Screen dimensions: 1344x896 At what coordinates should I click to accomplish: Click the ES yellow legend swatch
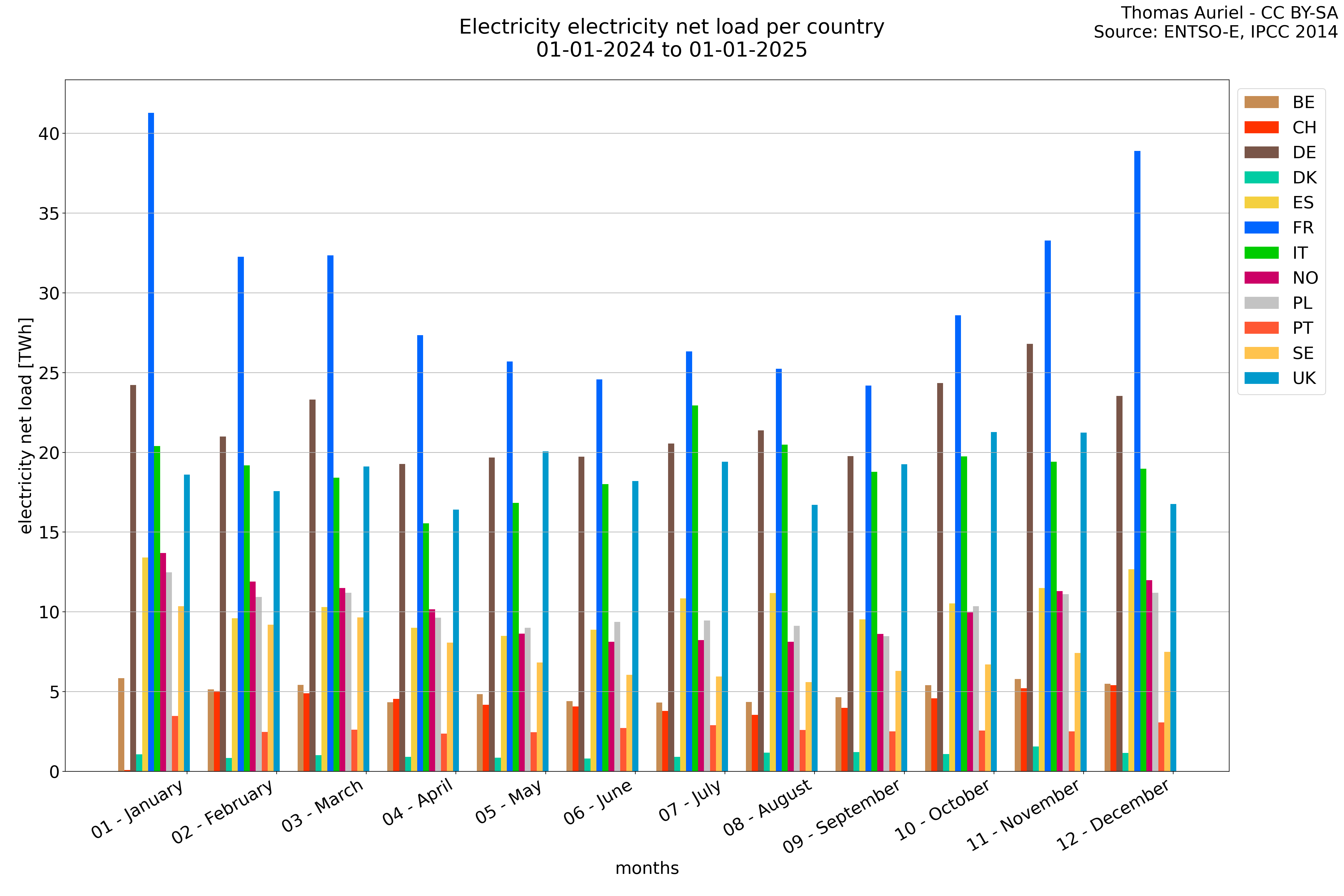click(x=1261, y=203)
